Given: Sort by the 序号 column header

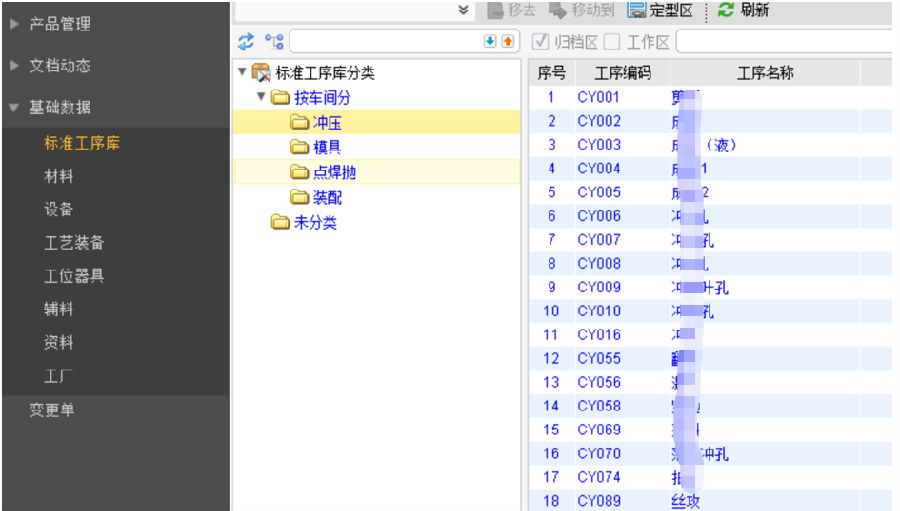Looking at the screenshot, I should coord(552,73).
